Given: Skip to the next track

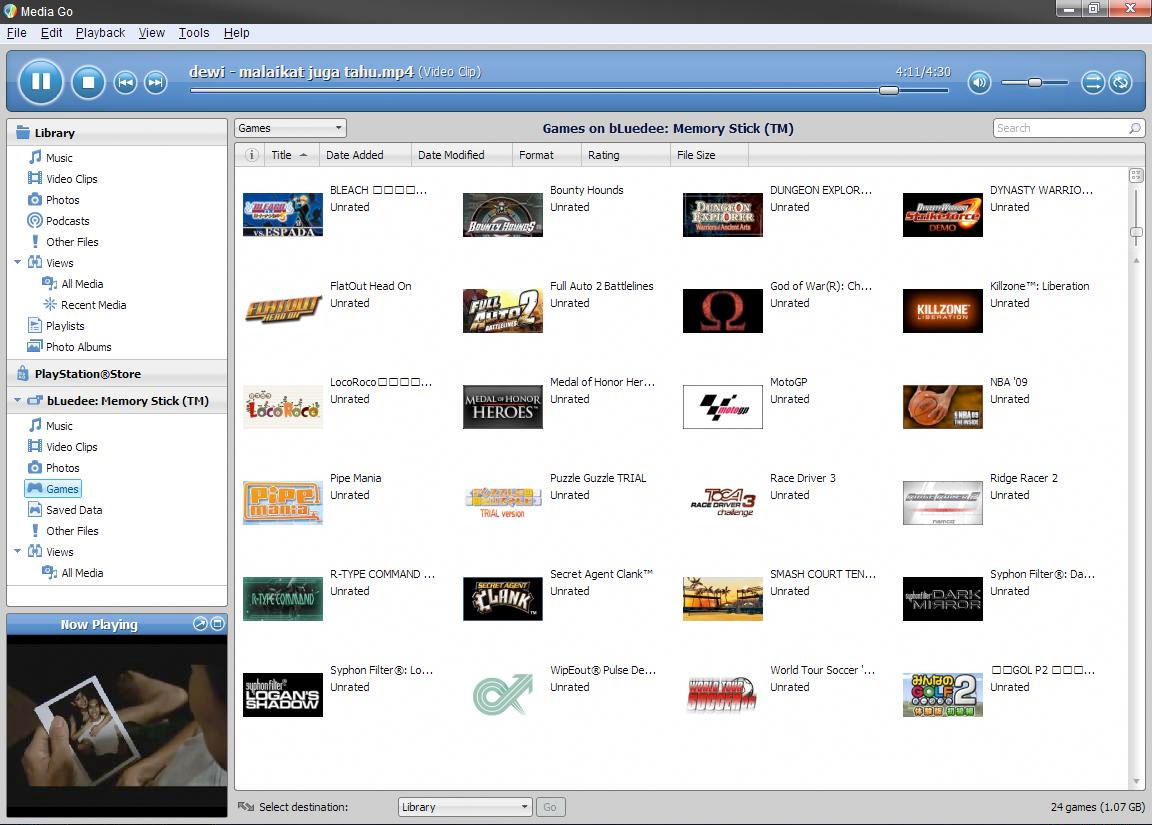Looking at the screenshot, I should tap(155, 82).
